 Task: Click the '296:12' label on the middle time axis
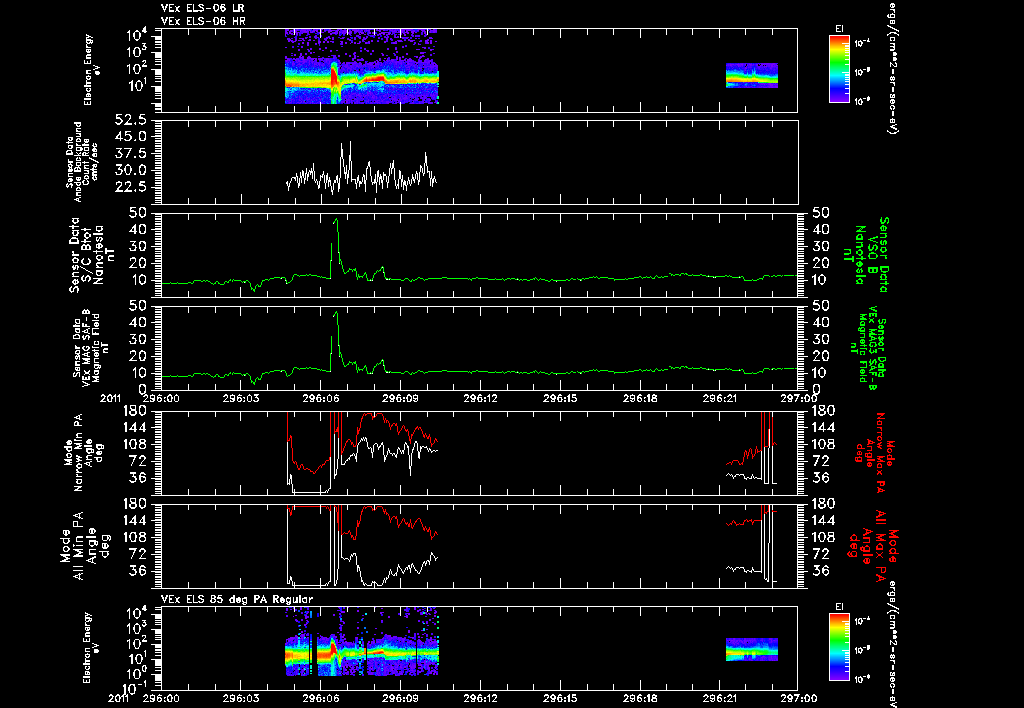coord(481,398)
